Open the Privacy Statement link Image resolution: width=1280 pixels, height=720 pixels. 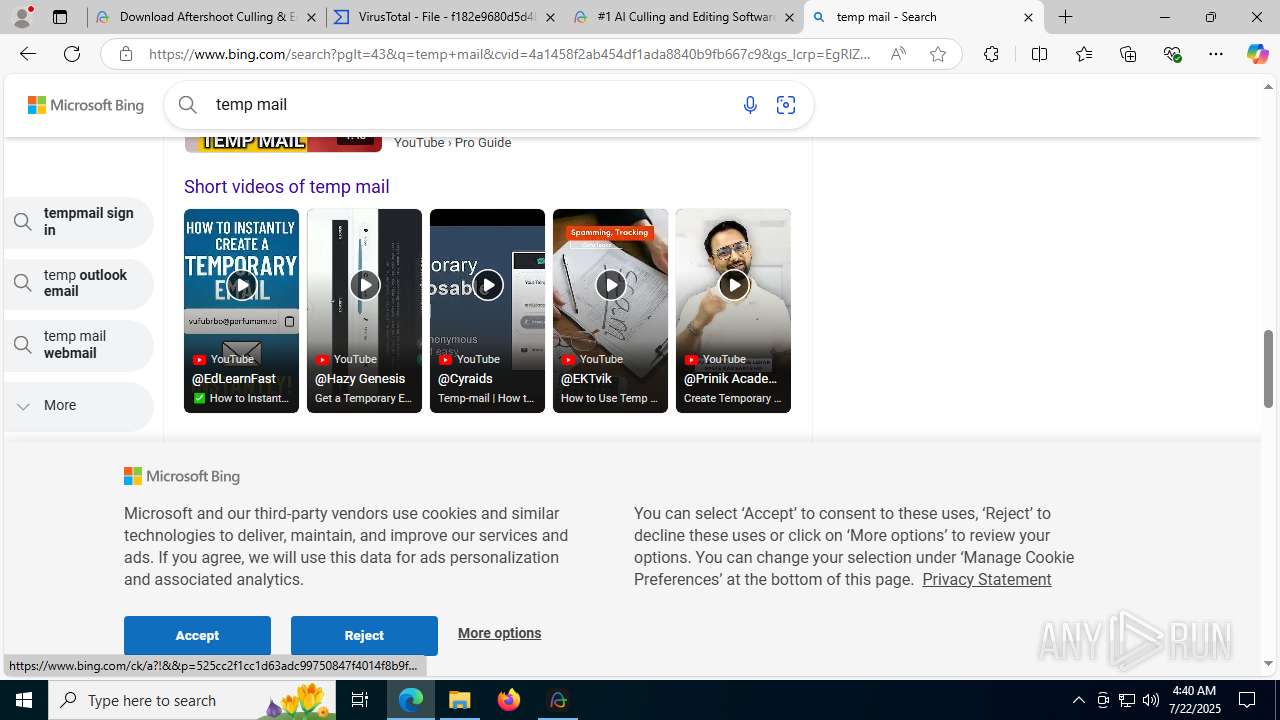coord(986,579)
